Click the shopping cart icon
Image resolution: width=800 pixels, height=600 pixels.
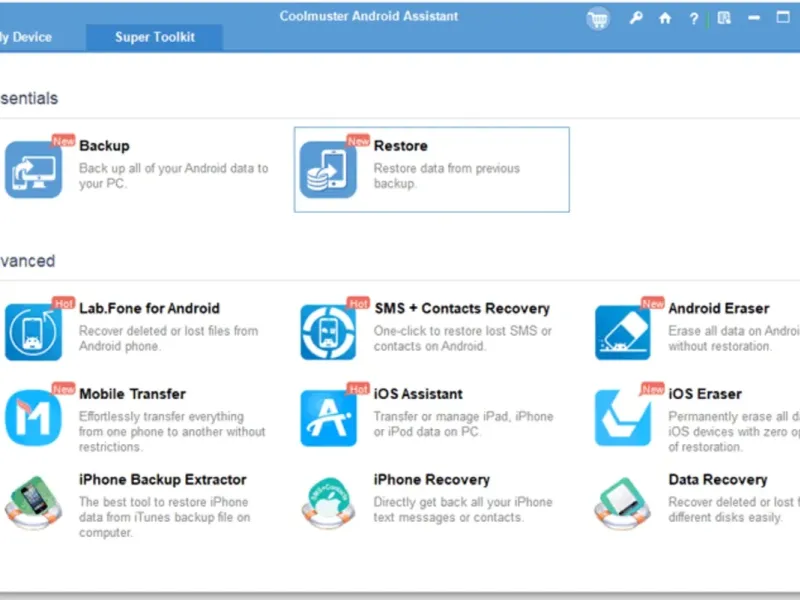point(597,19)
